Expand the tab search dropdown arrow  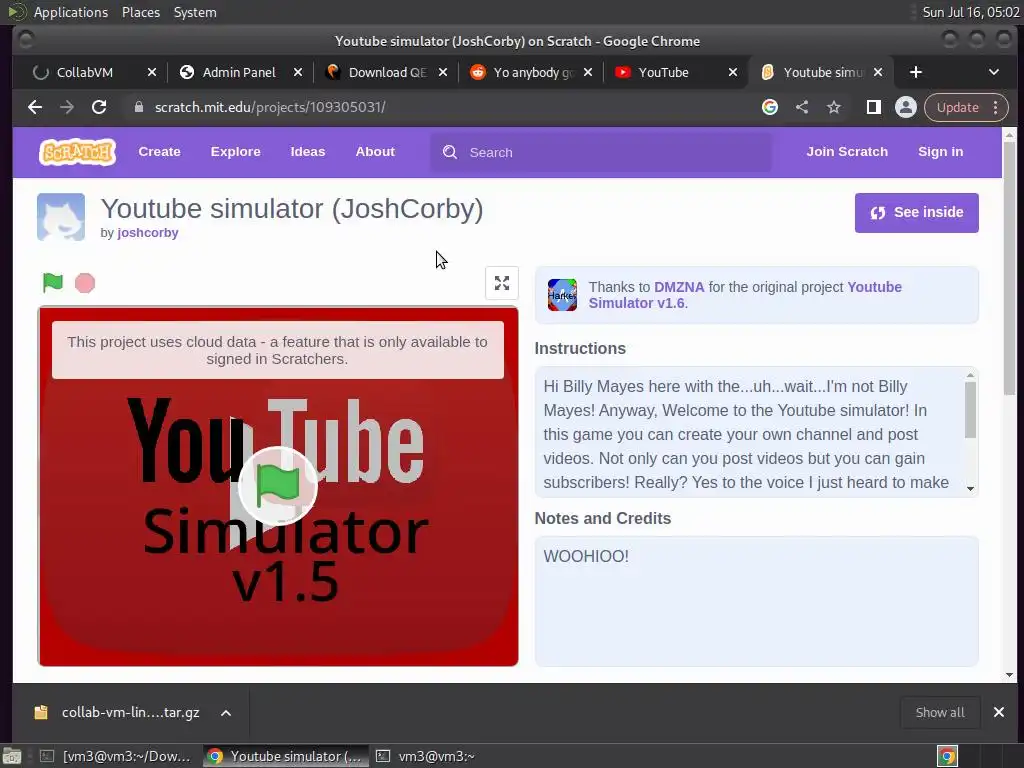click(x=994, y=72)
